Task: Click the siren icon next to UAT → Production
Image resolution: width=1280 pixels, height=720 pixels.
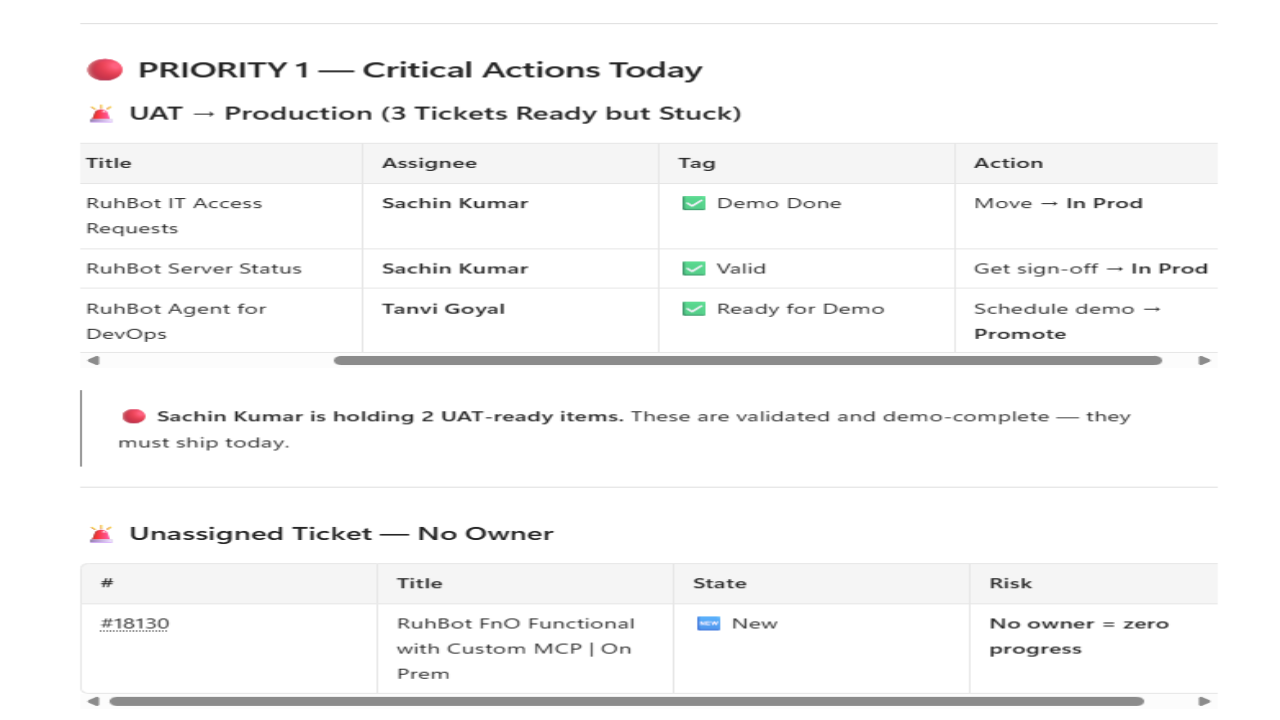Action: point(101,114)
